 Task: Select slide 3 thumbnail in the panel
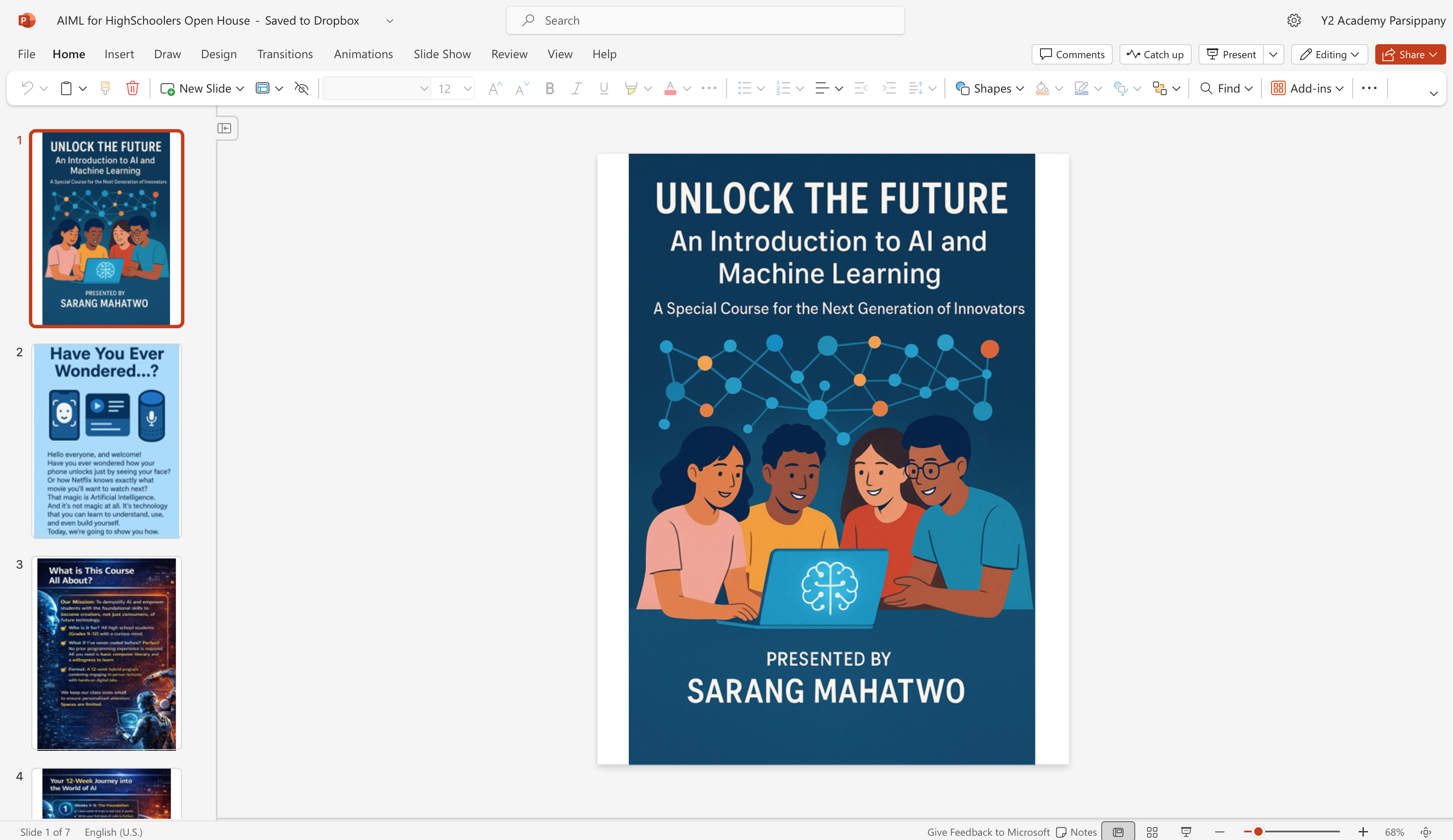107,654
